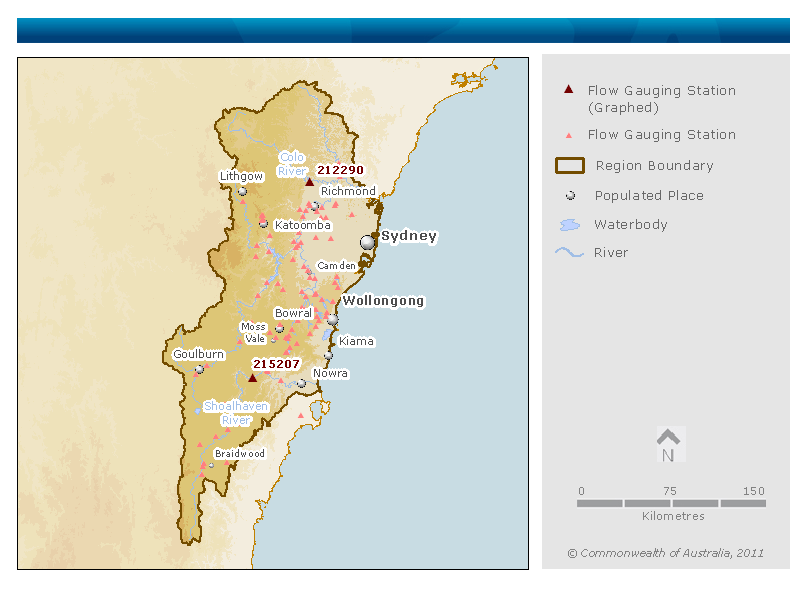
Task: Click the Populated Place legend symbol
Action: (568, 196)
